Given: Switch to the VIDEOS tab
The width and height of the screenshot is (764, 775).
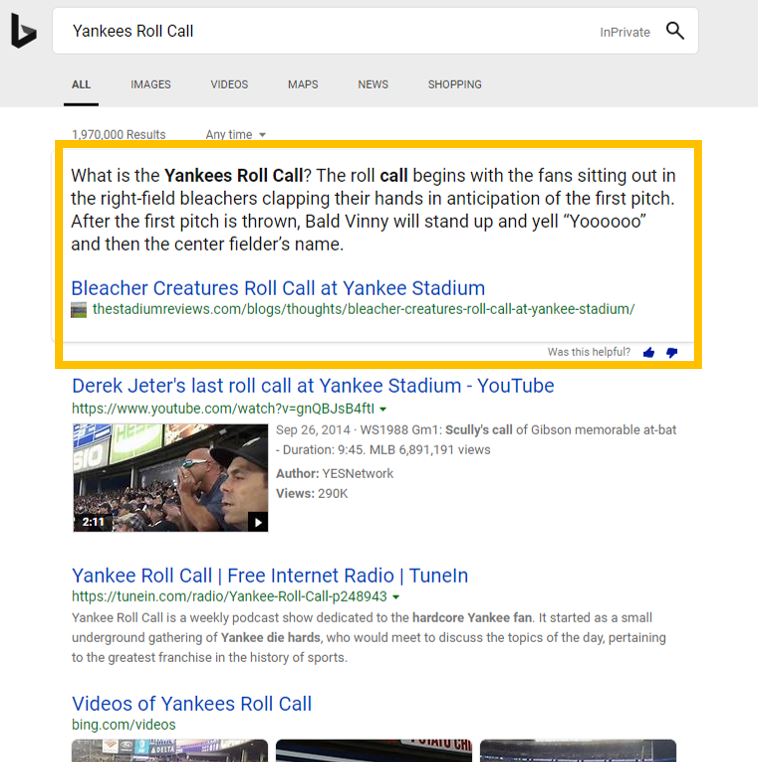Looking at the screenshot, I should pyautogui.click(x=229, y=85).
